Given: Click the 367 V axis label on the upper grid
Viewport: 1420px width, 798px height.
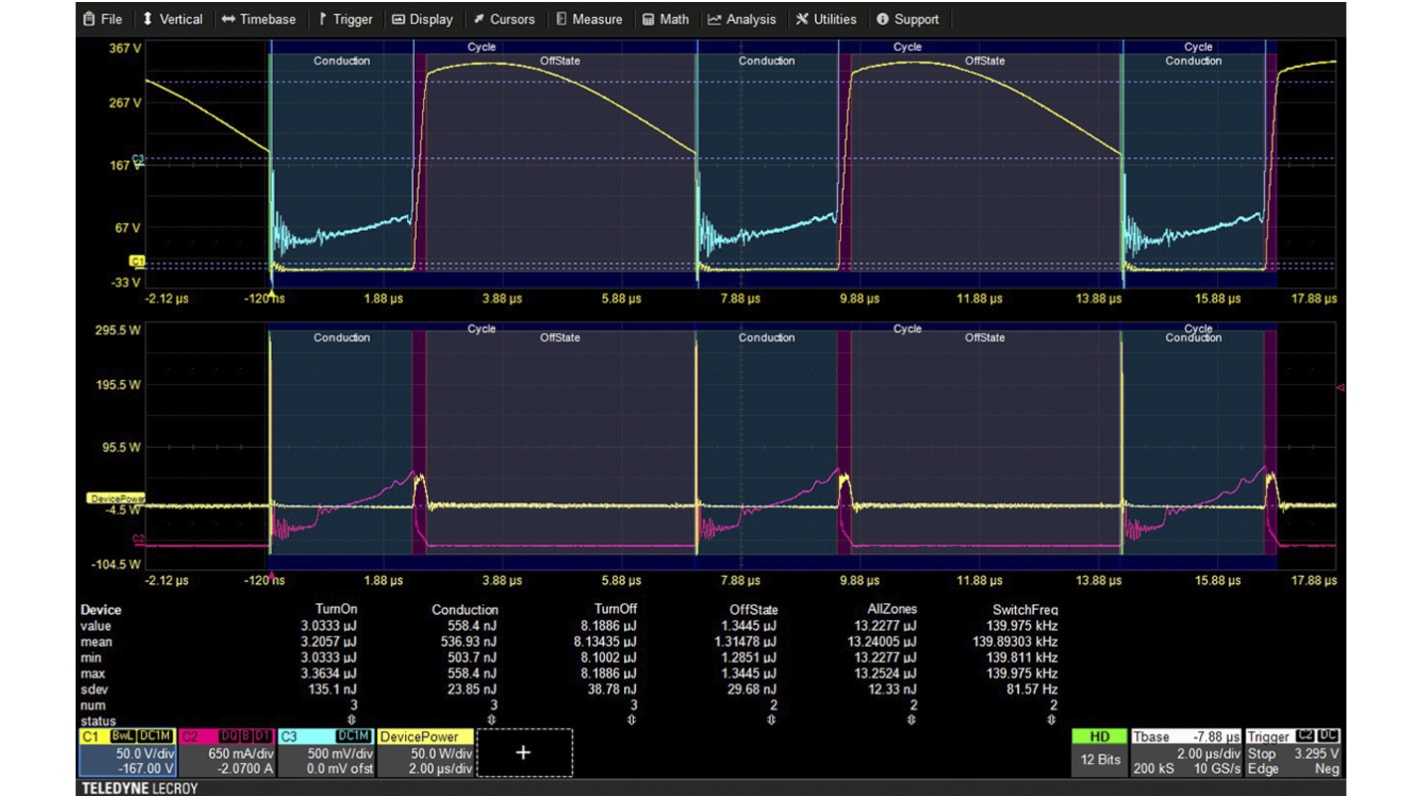Looking at the screenshot, I should pyautogui.click(x=125, y=48).
